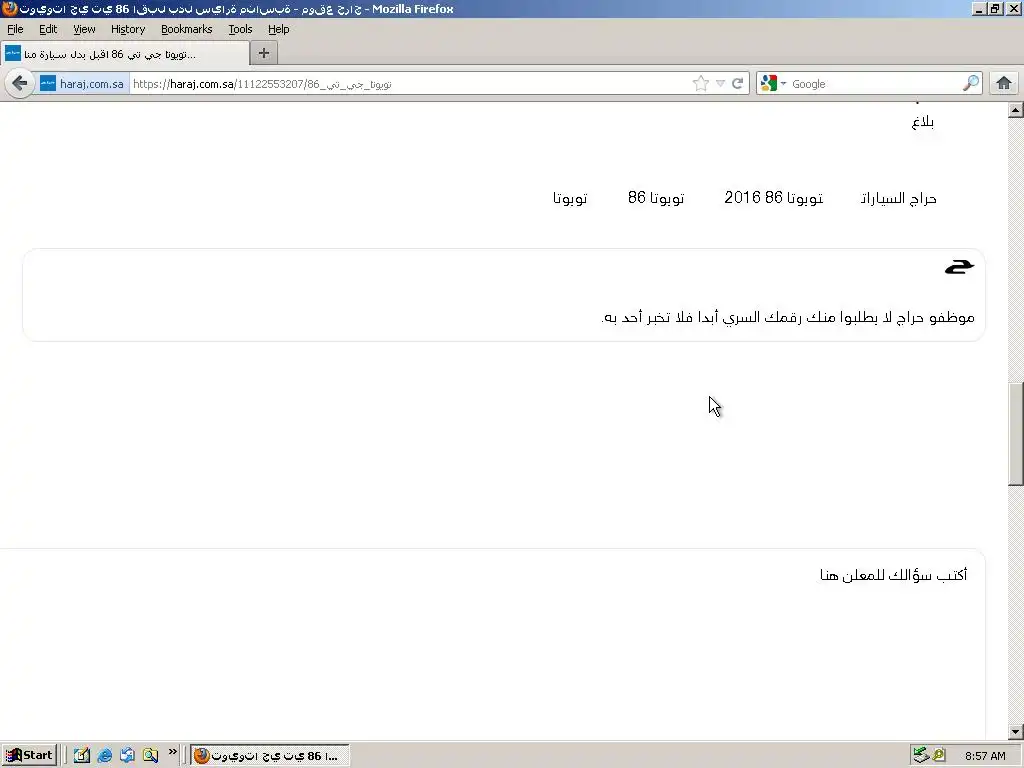Open the Tools menu

240,29
